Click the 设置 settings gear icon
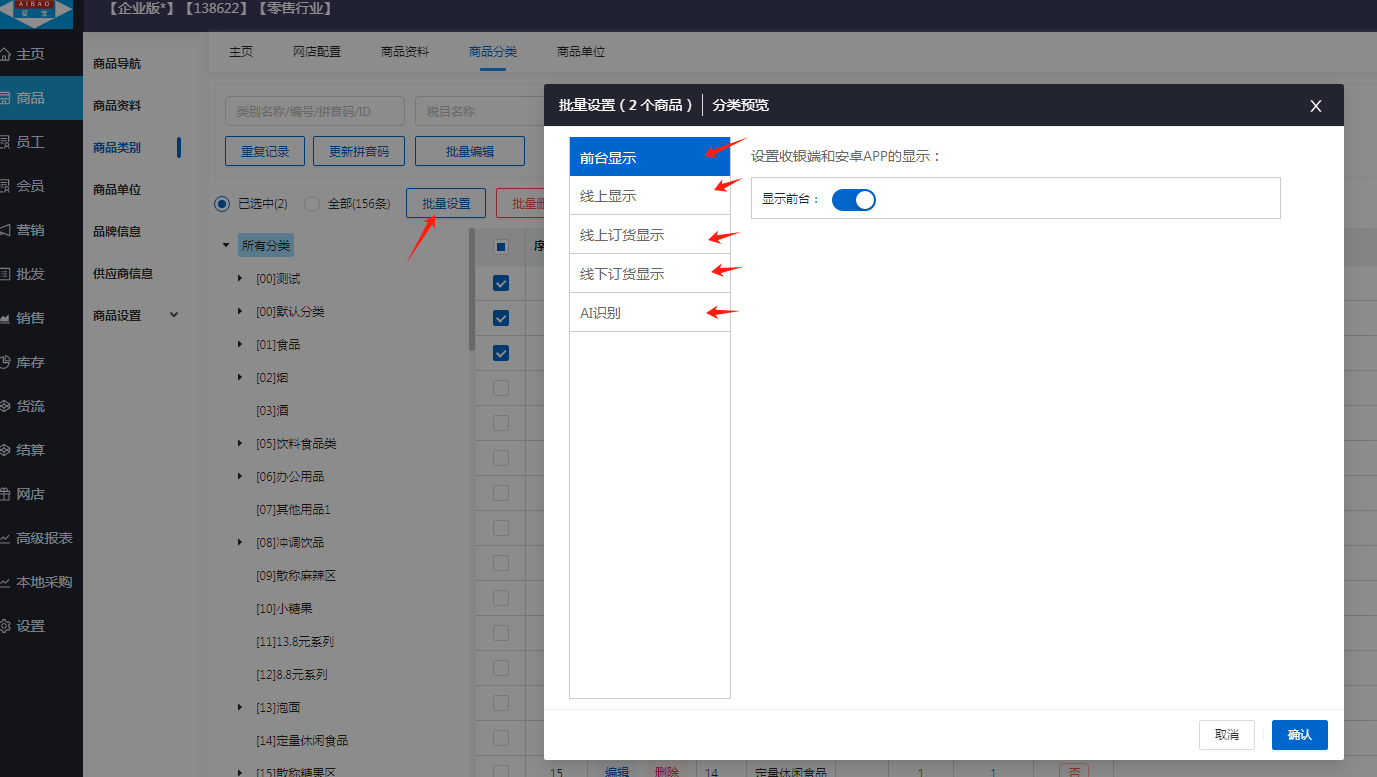 coord(5,626)
